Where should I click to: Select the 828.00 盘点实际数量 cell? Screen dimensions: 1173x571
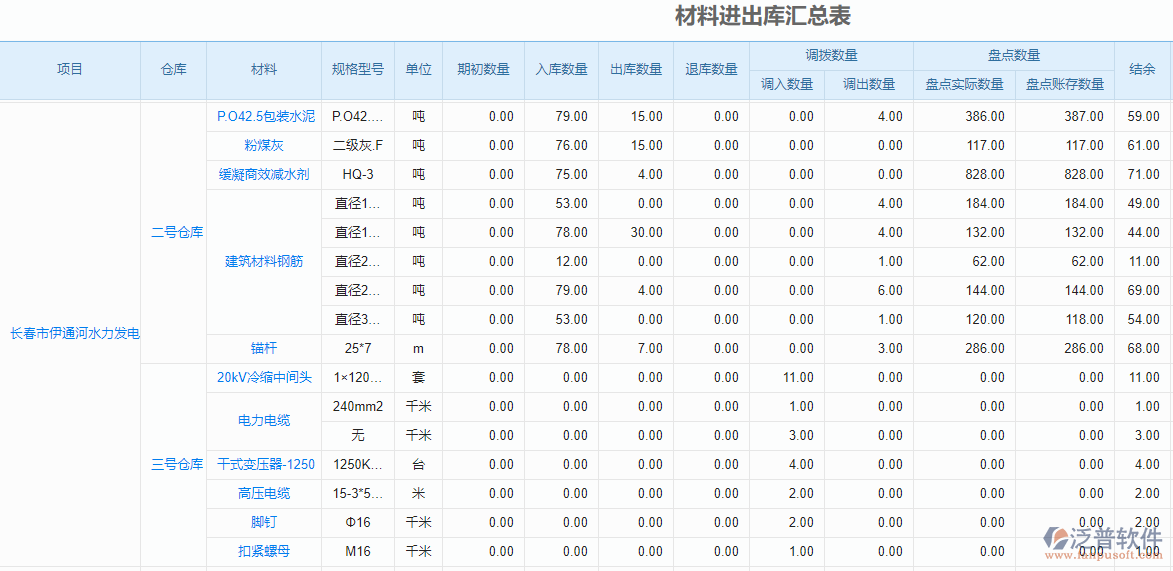coord(964,174)
